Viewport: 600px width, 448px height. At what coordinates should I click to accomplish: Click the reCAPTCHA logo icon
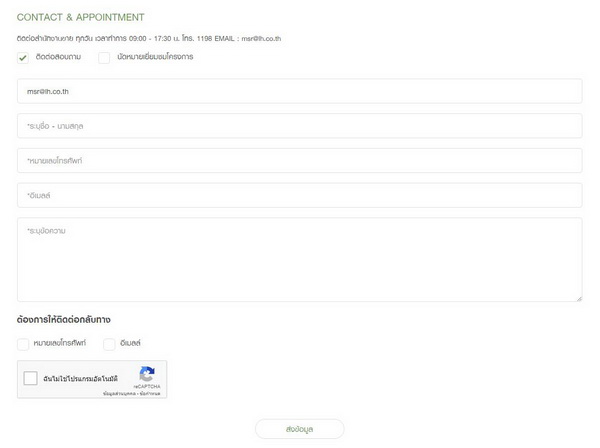pyautogui.click(x=147, y=374)
